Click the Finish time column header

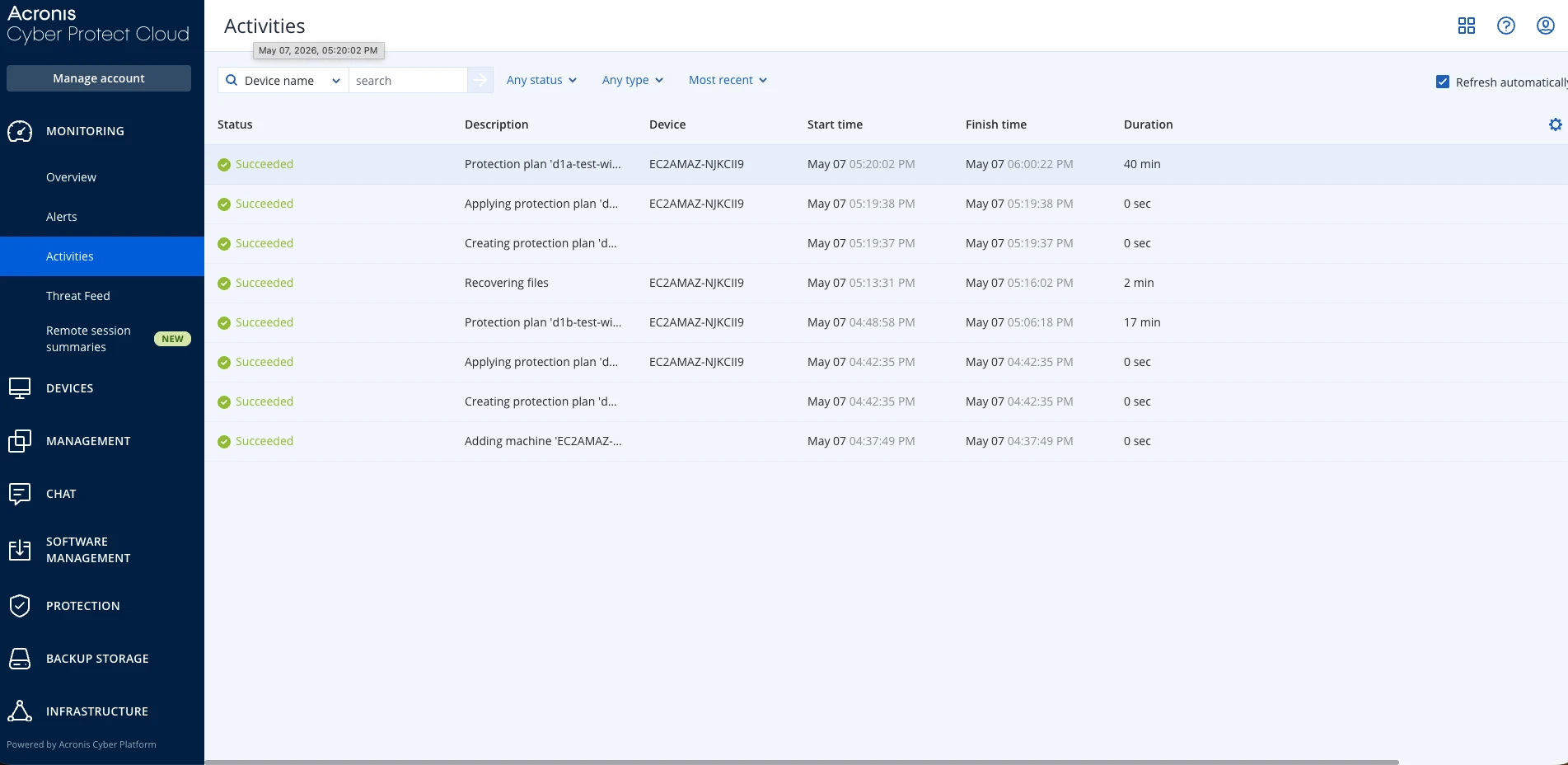tap(996, 124)
